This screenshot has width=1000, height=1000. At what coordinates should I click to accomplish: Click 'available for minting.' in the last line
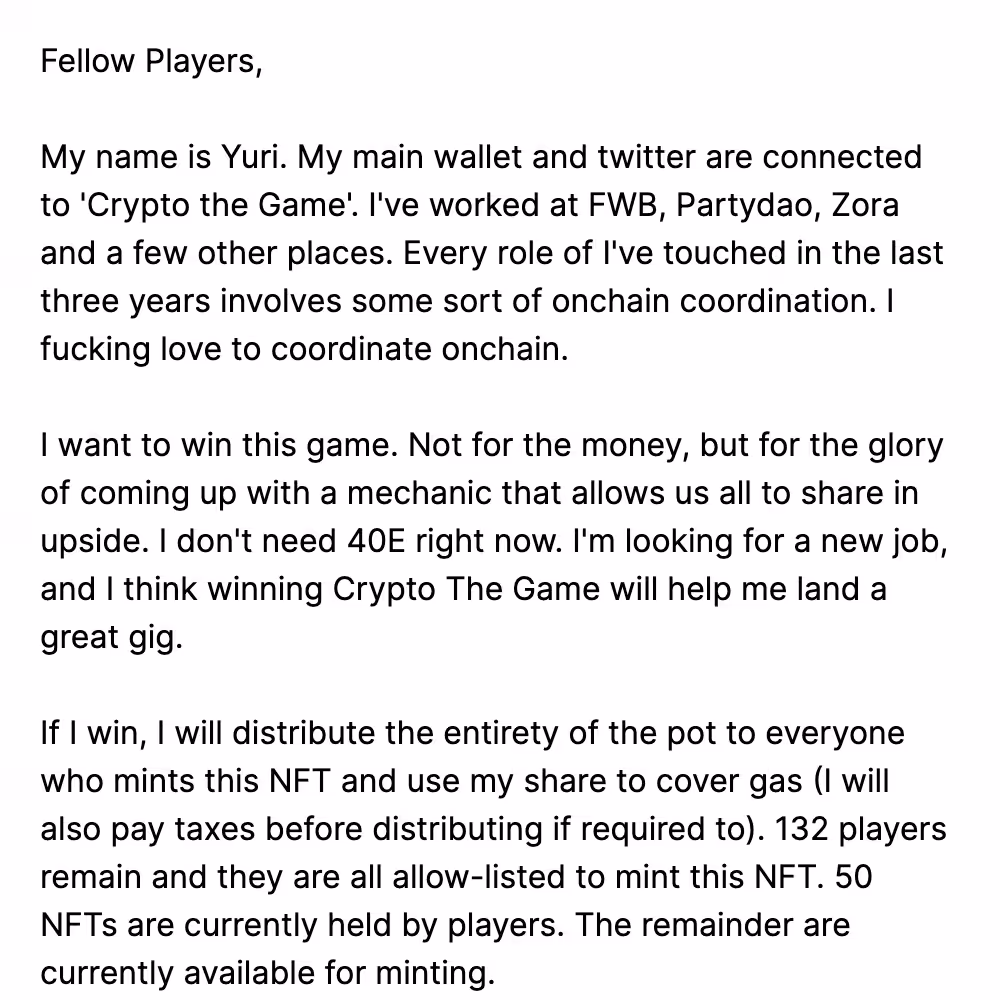(x=339, y=973)
